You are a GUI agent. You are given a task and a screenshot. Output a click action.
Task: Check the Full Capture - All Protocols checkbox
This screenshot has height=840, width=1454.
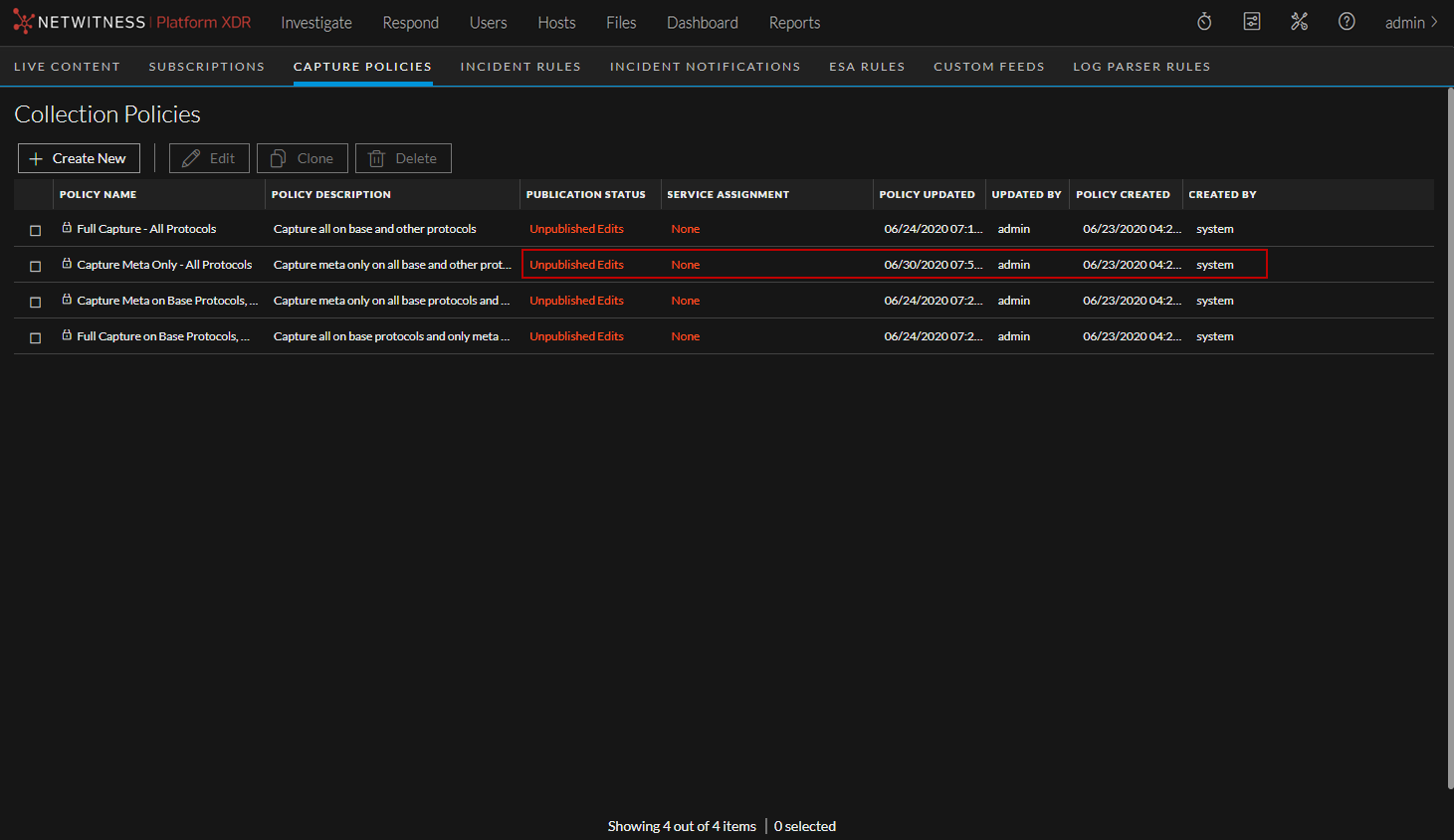35,229
